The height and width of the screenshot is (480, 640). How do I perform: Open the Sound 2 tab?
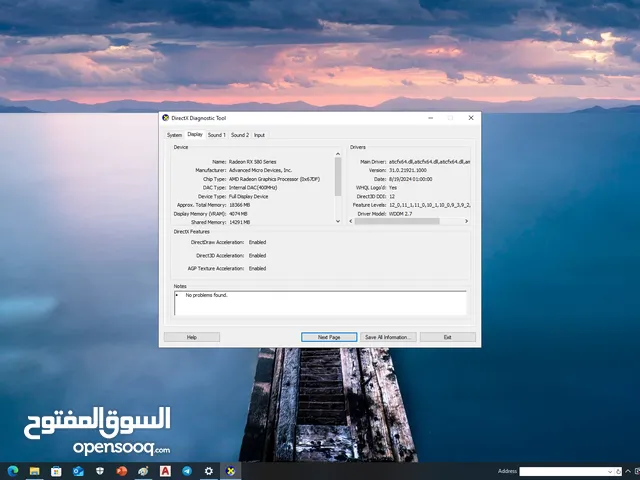coord(240,135)
